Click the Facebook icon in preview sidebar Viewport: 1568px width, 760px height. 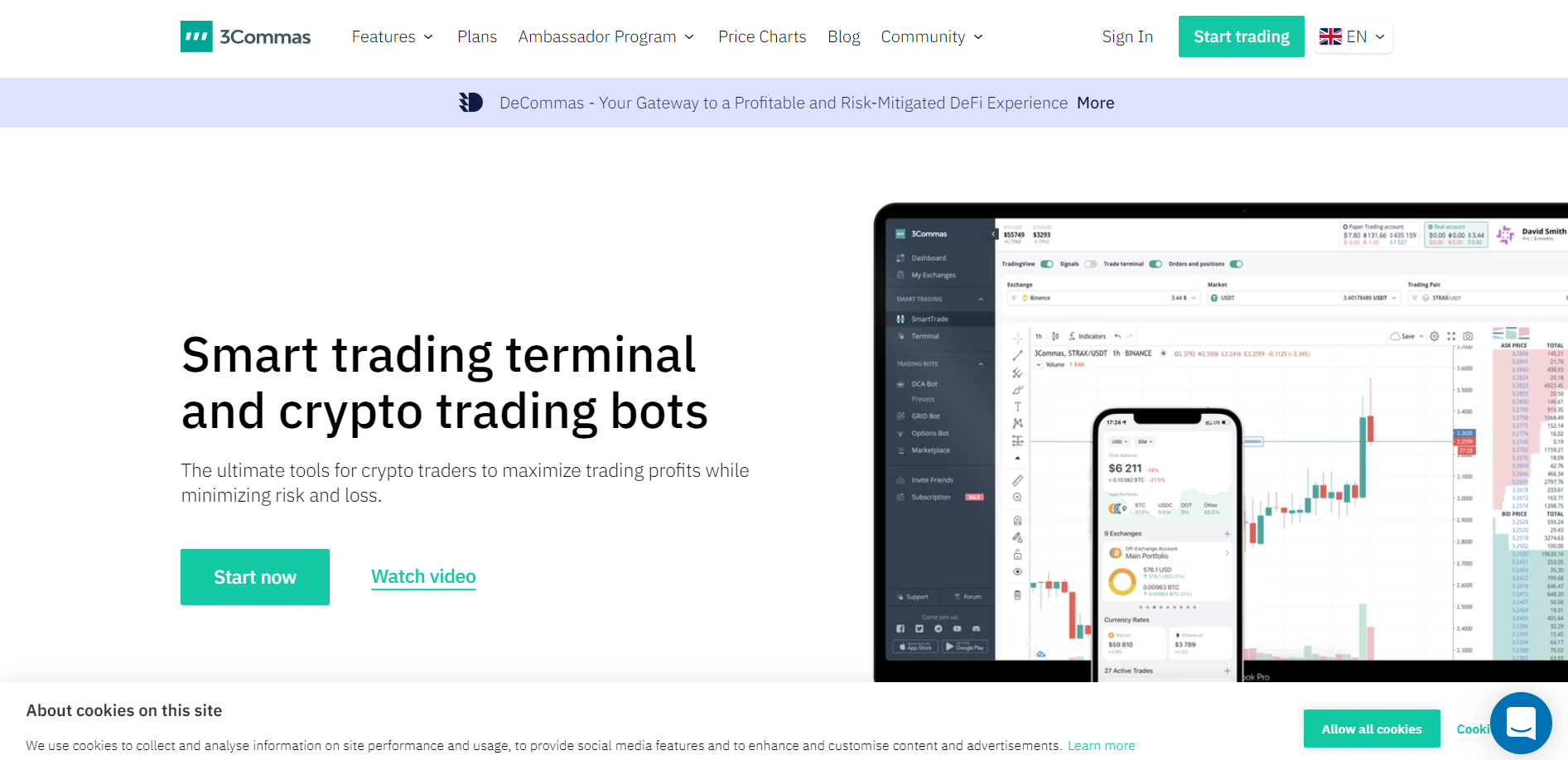coord(900,628)
